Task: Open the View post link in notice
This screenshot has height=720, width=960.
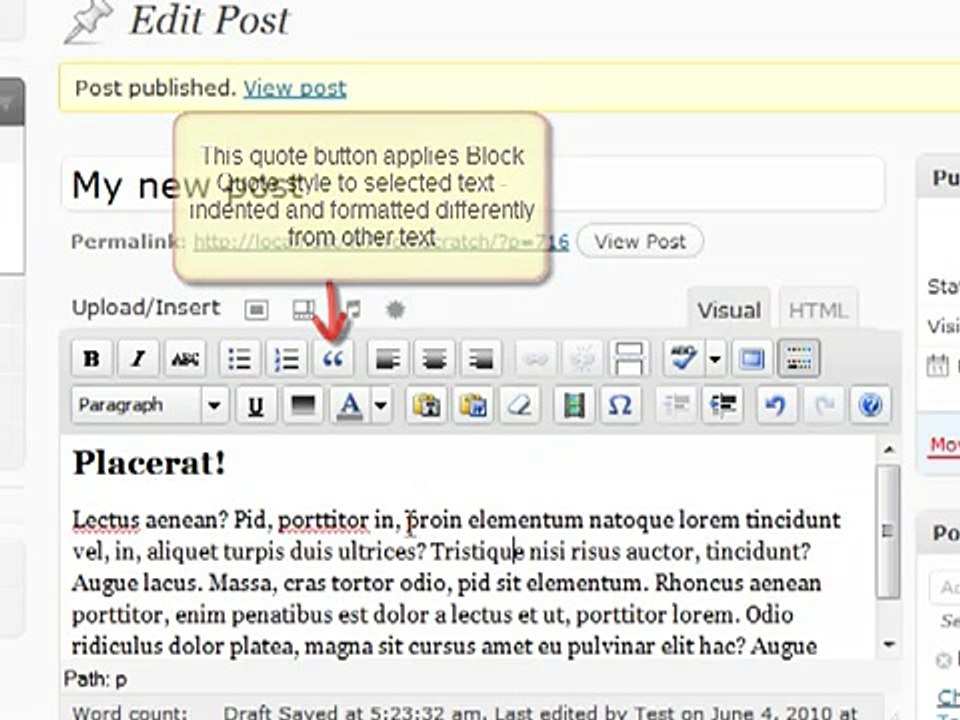Action: coord(295,89)
